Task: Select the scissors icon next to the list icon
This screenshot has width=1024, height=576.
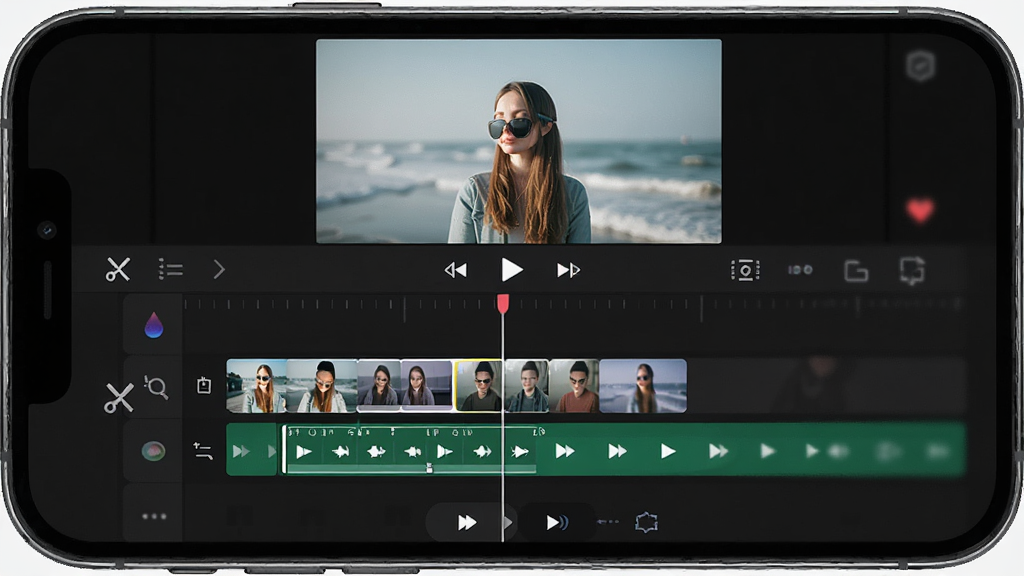Action: click(x=118, y=269)
